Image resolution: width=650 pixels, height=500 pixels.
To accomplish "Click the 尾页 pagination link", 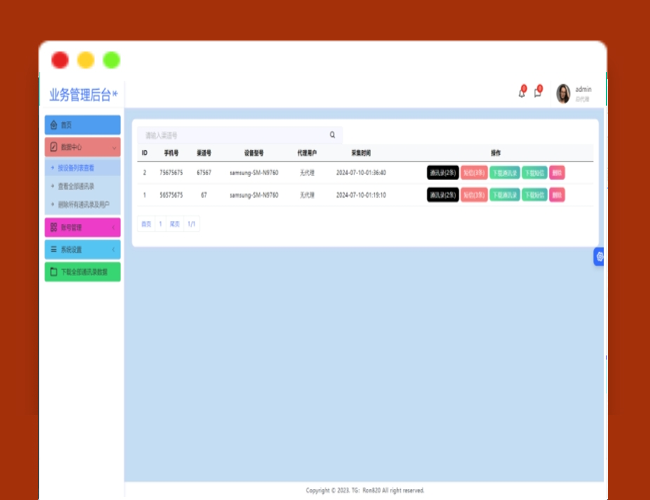I will (x=175, y=224).
